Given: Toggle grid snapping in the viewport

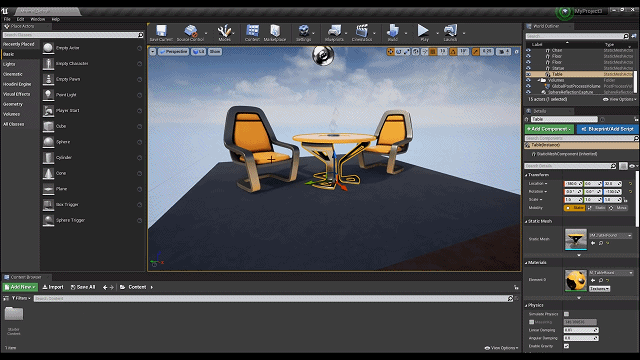Looking at the screenshot, I should tap(433, 52).
